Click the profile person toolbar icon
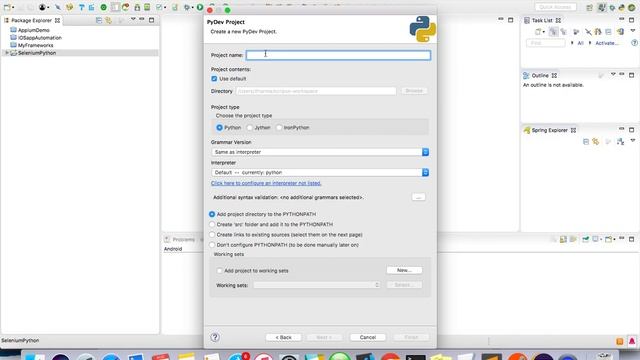This screenshot has width=640, height=360. point(42,7)
